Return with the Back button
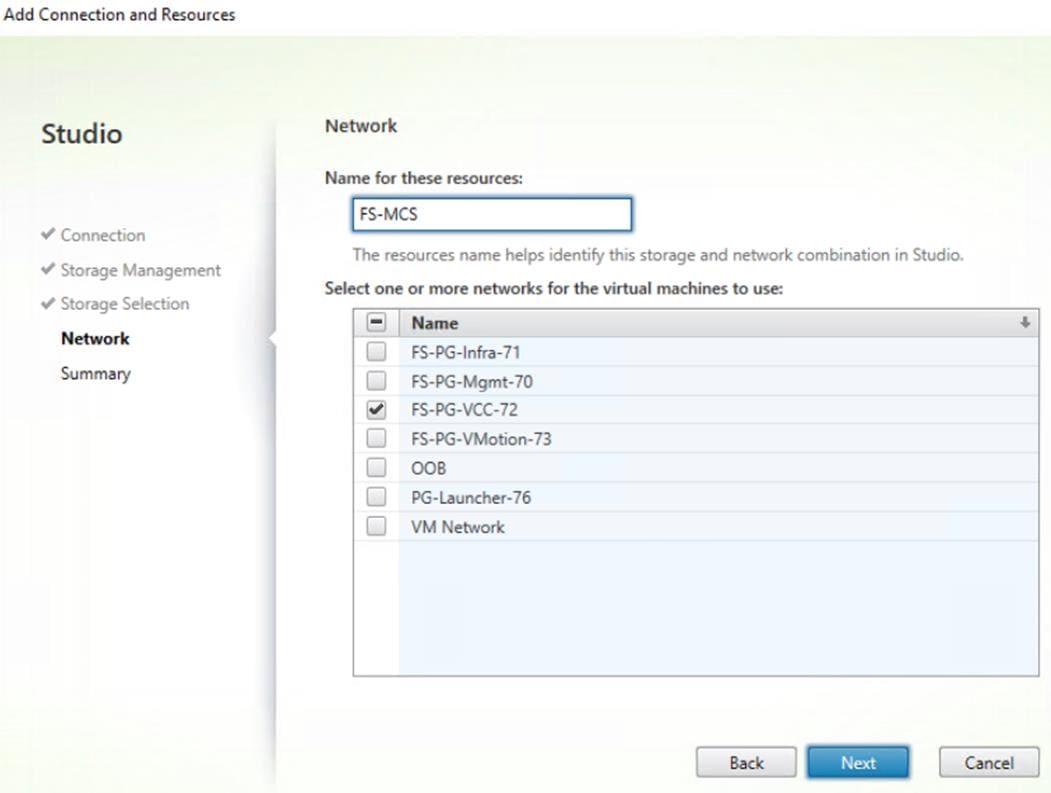Viewport: 1051px width, 793px height. [x=746, y=763]
